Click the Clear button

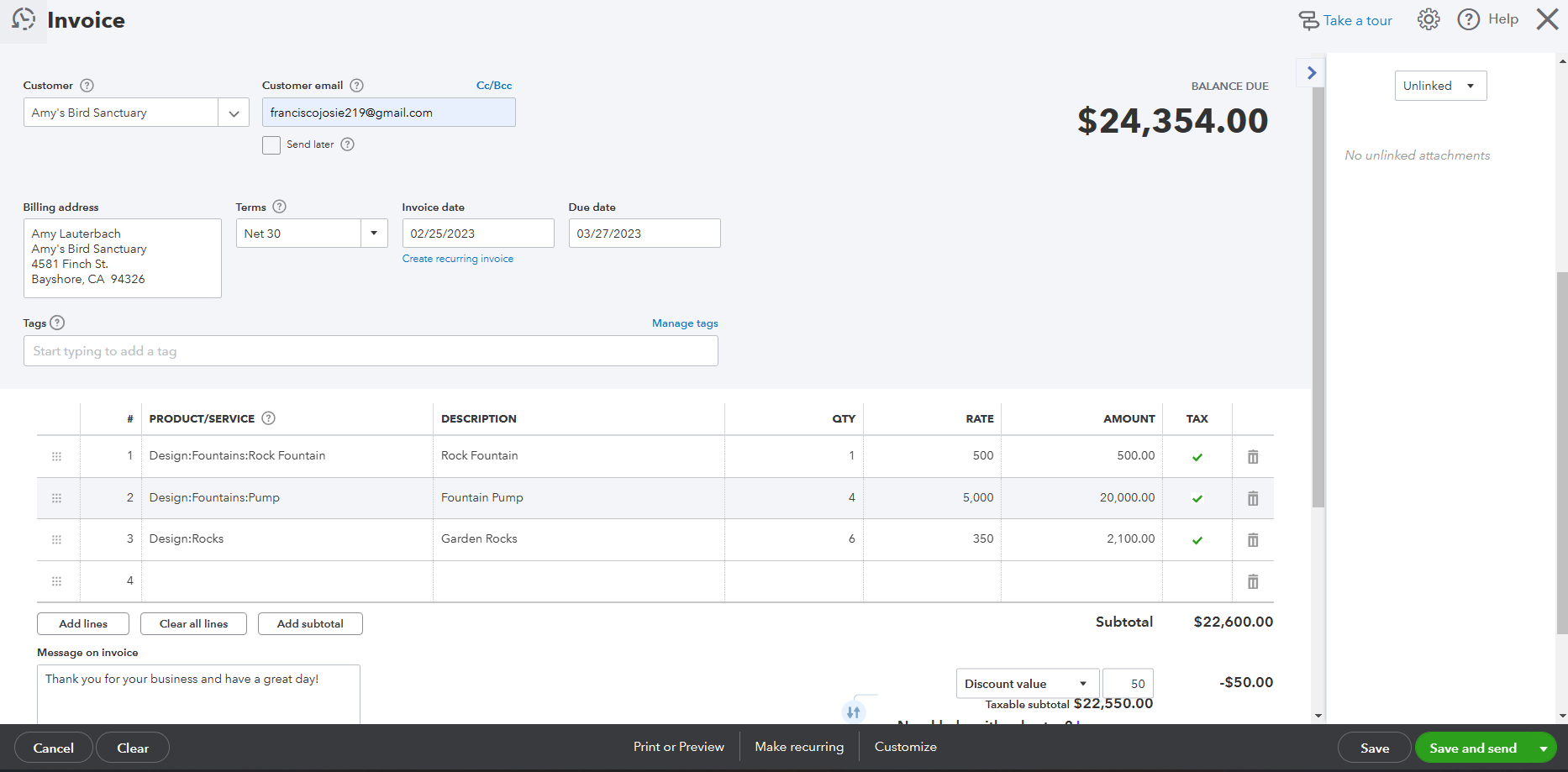[133, 748]
